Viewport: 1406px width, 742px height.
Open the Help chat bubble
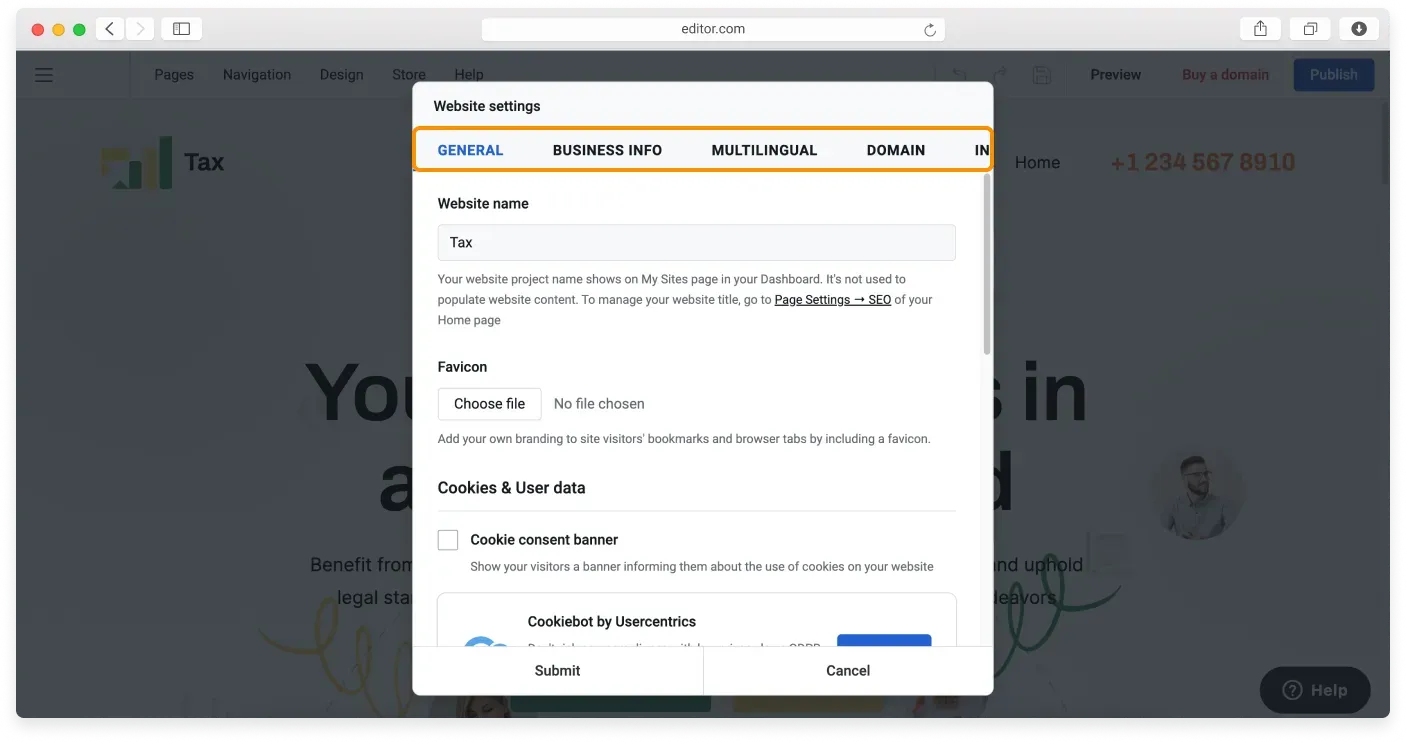point(1315,690)
